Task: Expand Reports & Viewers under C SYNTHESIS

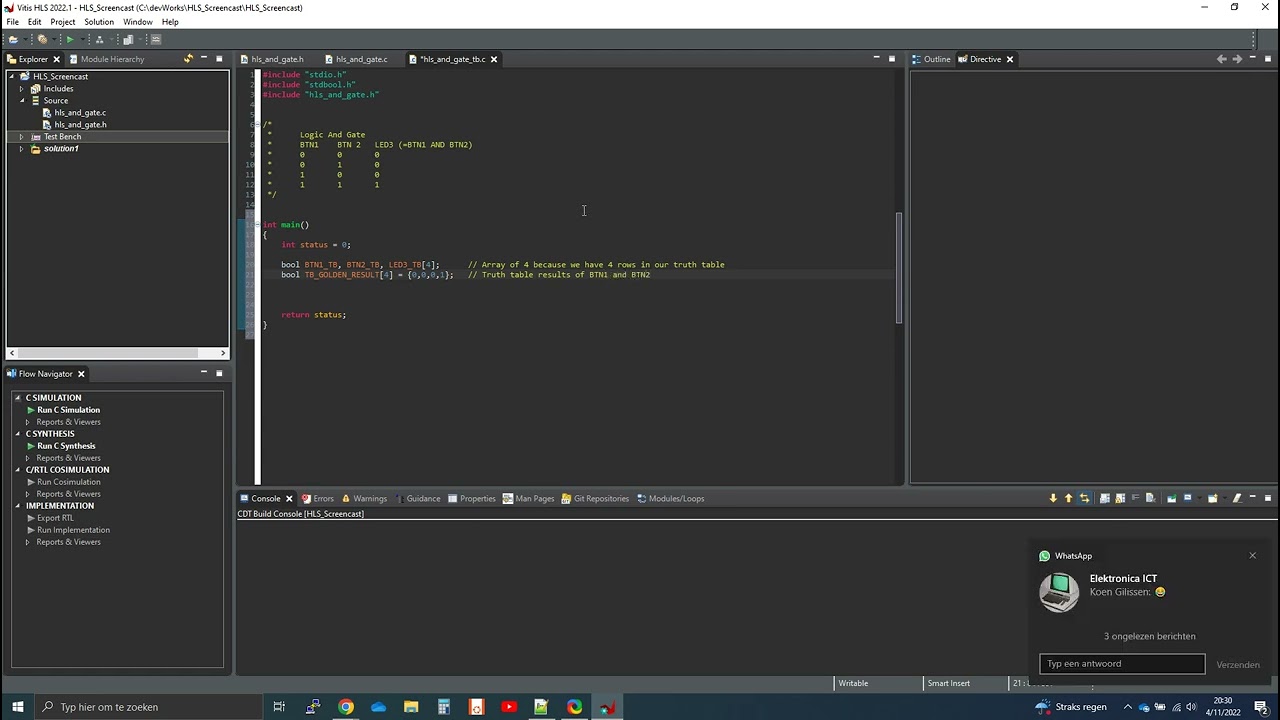Action: pos(29,458)
